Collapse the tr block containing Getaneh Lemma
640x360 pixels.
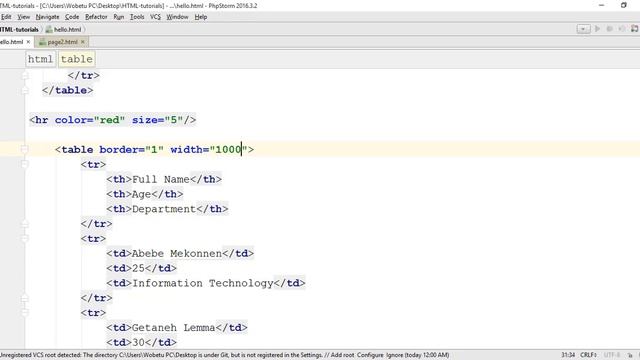(x=24, y=313)
